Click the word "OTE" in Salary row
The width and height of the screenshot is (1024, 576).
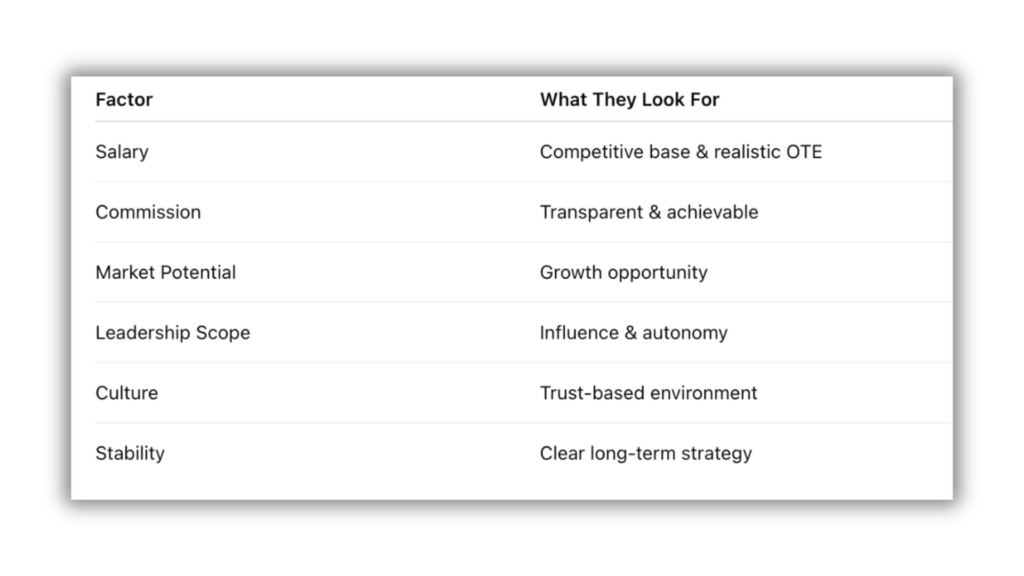click(803, 152)
